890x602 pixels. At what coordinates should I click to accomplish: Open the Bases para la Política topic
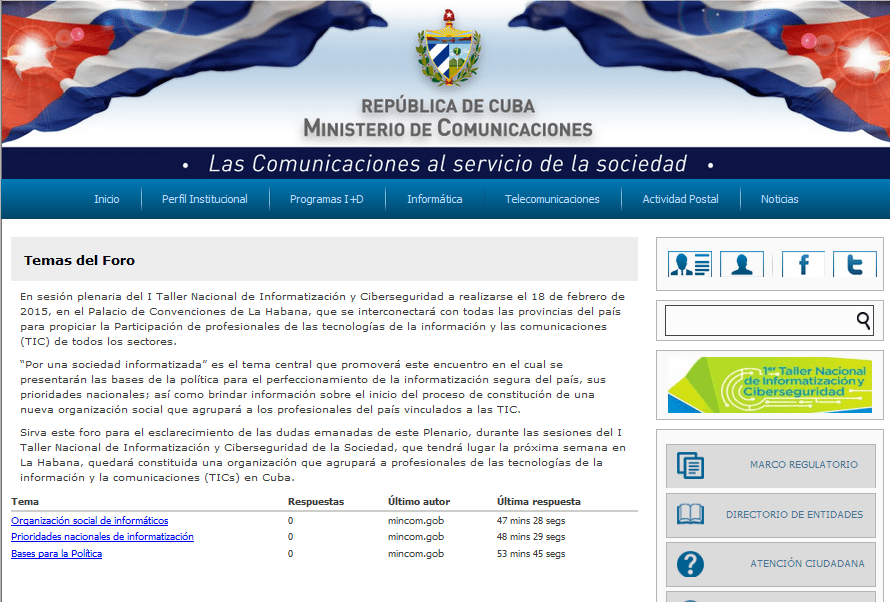tap(56, 554)
